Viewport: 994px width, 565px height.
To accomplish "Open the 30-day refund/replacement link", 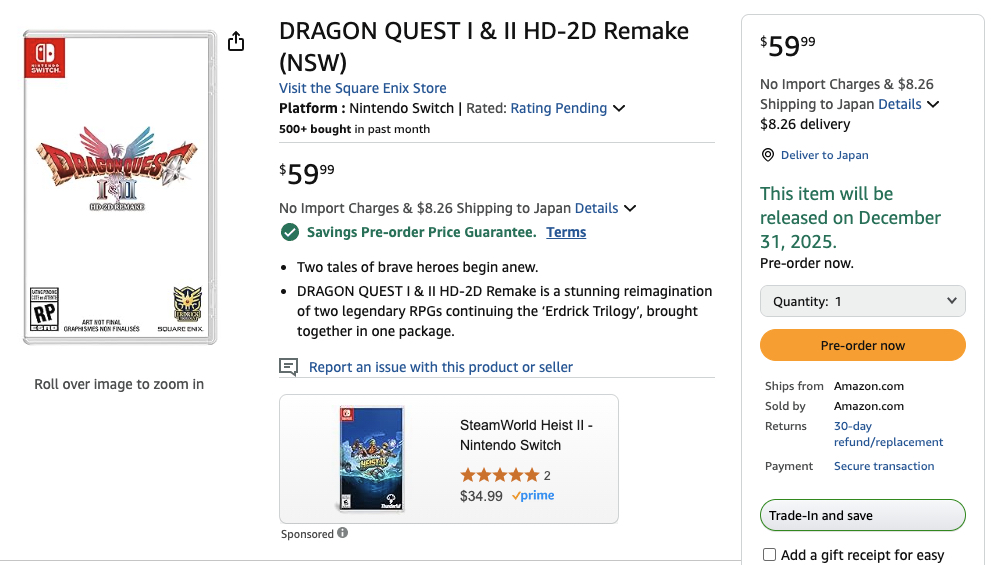I will pos(888,434).
